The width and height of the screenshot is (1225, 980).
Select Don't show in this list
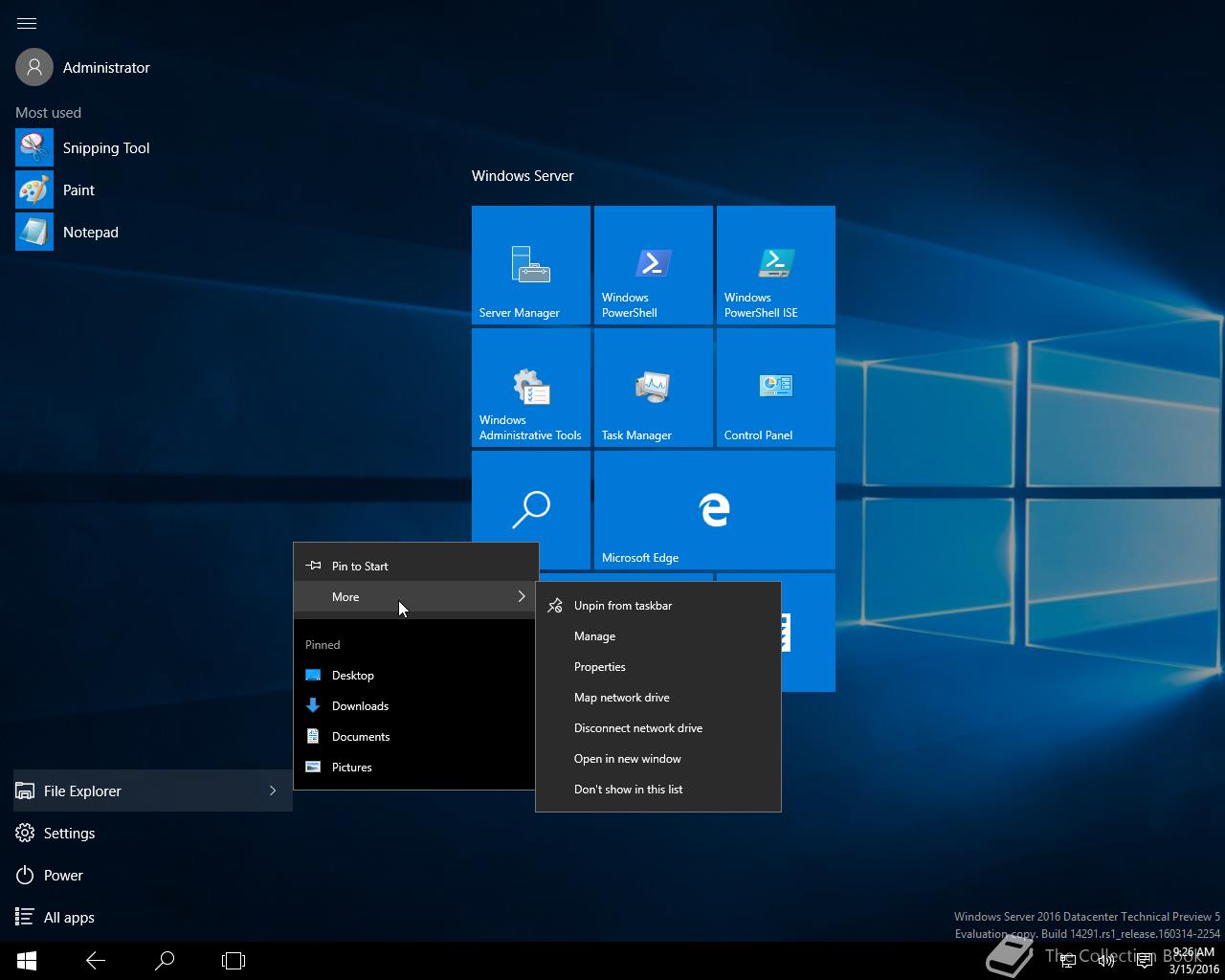click(x=658, y=789)
